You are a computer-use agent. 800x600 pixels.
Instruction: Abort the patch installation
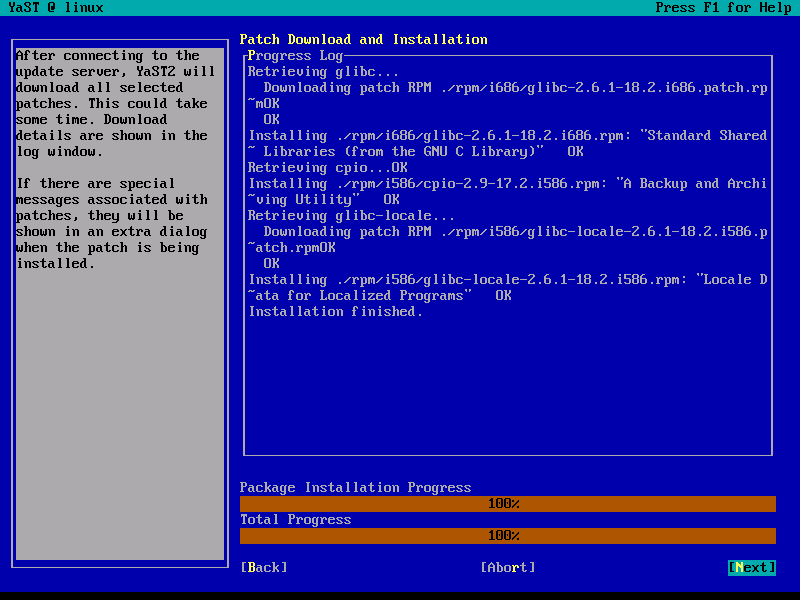[508, 567]
